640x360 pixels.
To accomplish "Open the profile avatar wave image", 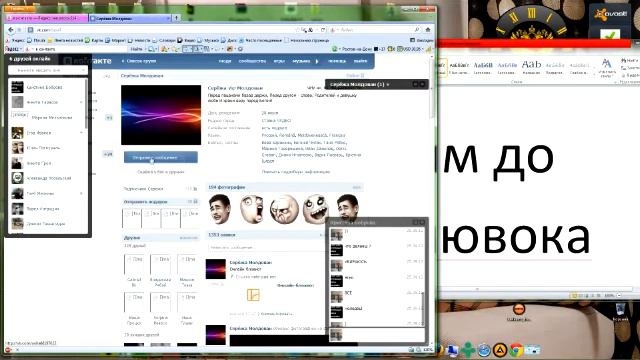I will [x=161, y=115].
